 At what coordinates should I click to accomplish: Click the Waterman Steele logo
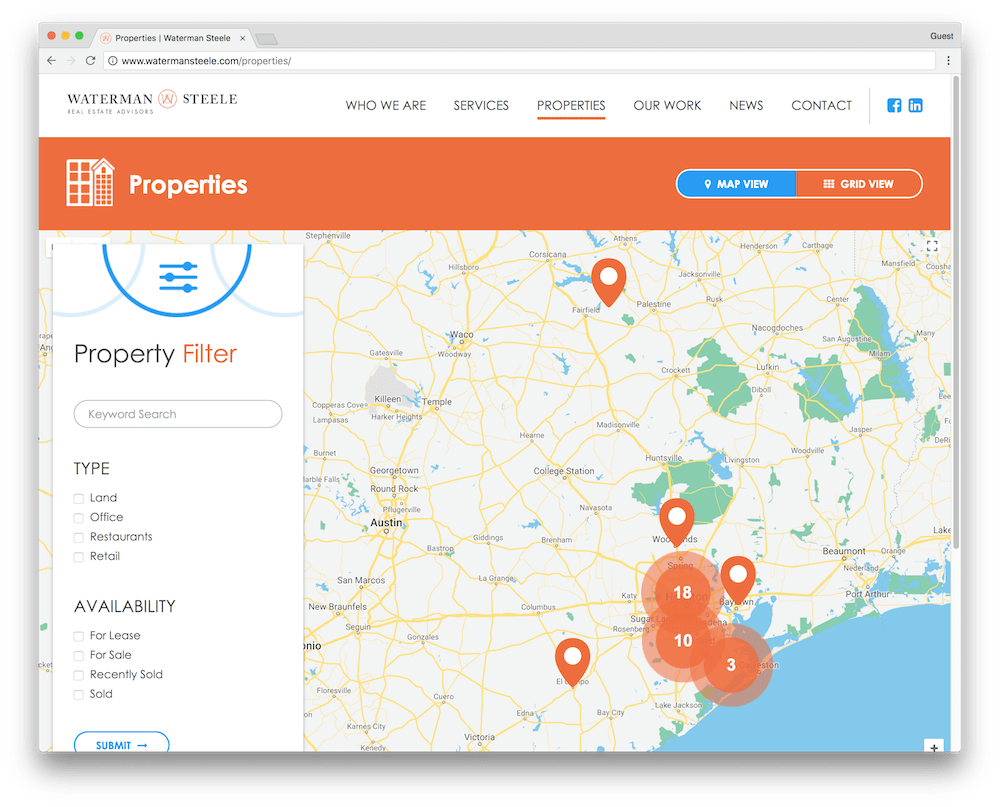pos(152,101)
